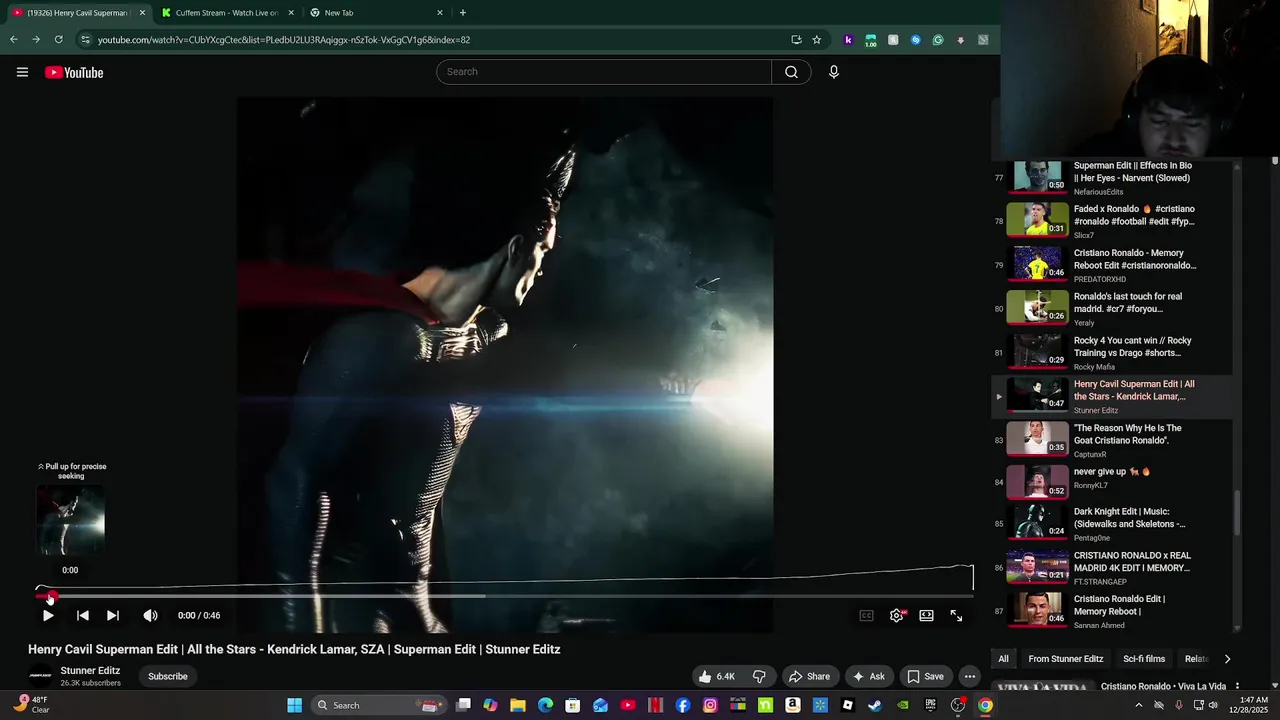This screenshot has width=1280, height=720.
Task: Go back in the browser
Action: (x=14, y=40)
